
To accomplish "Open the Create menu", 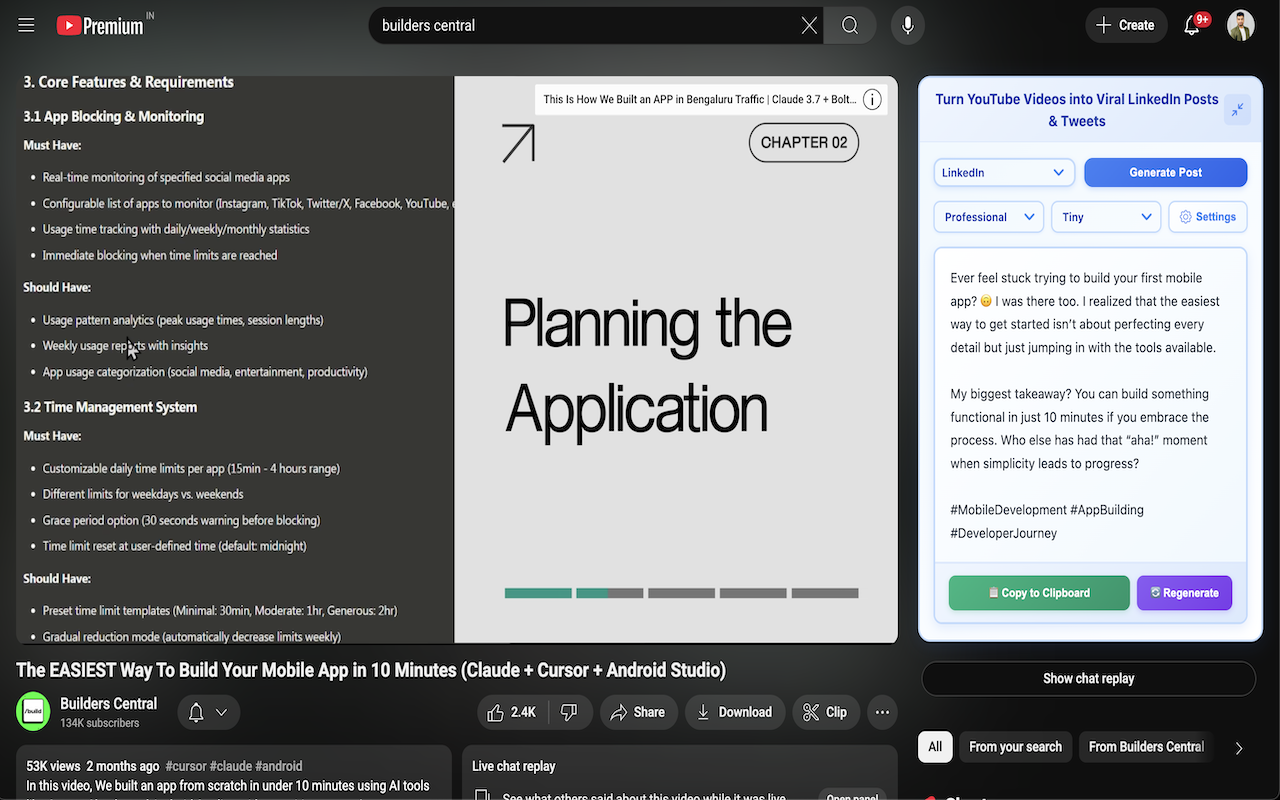I will pyautogui.click(x=1126, y=25).
